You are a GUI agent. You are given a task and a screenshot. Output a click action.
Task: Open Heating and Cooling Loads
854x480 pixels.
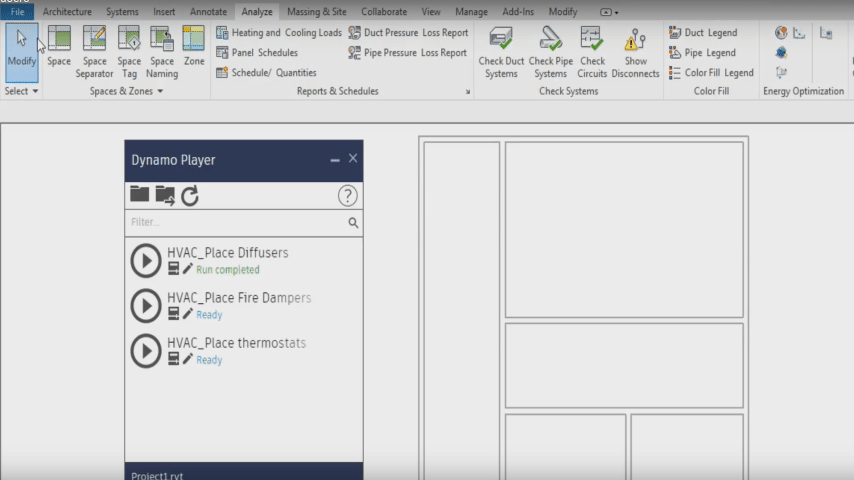[x=279, y=33]
